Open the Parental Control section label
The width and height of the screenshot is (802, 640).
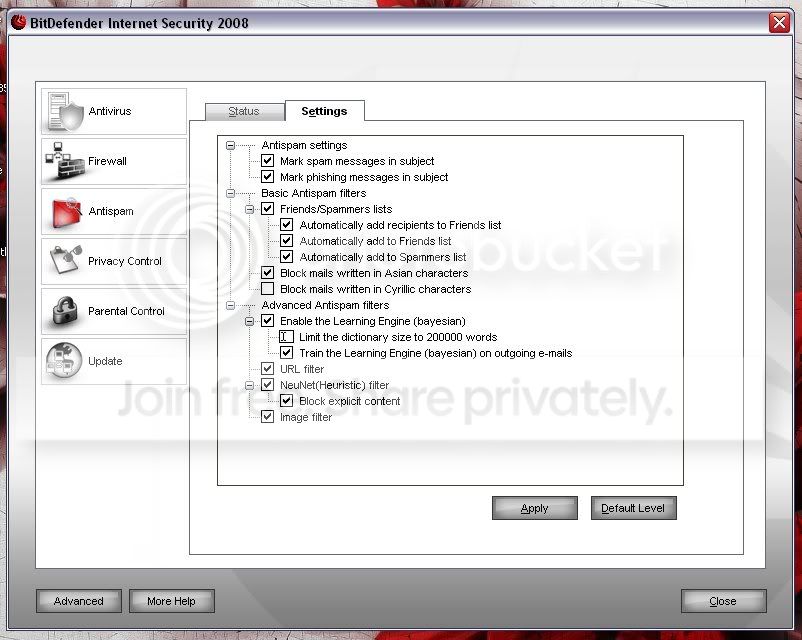point(126,311)
